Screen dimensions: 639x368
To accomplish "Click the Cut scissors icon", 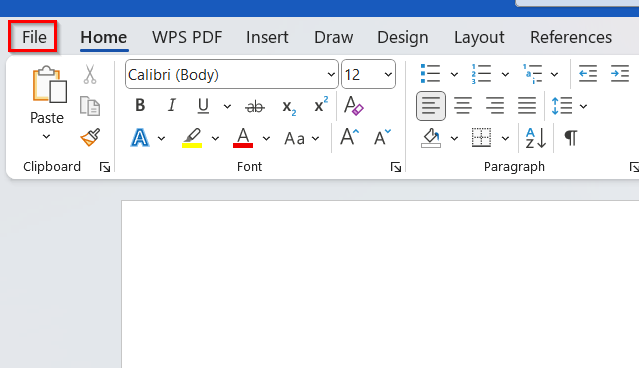I will coord(90,74).
